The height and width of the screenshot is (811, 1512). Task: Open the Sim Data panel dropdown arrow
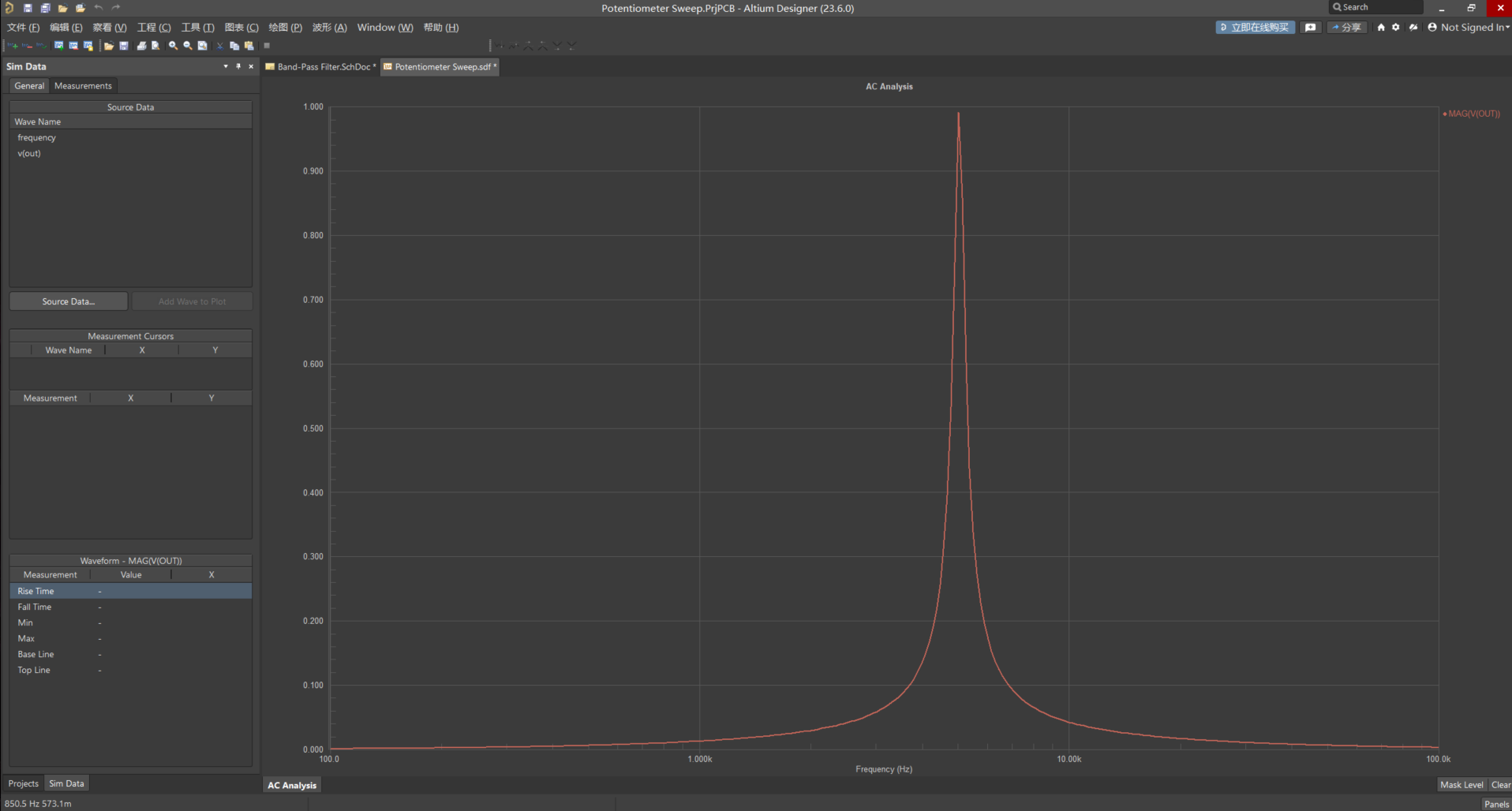point(226,66)
